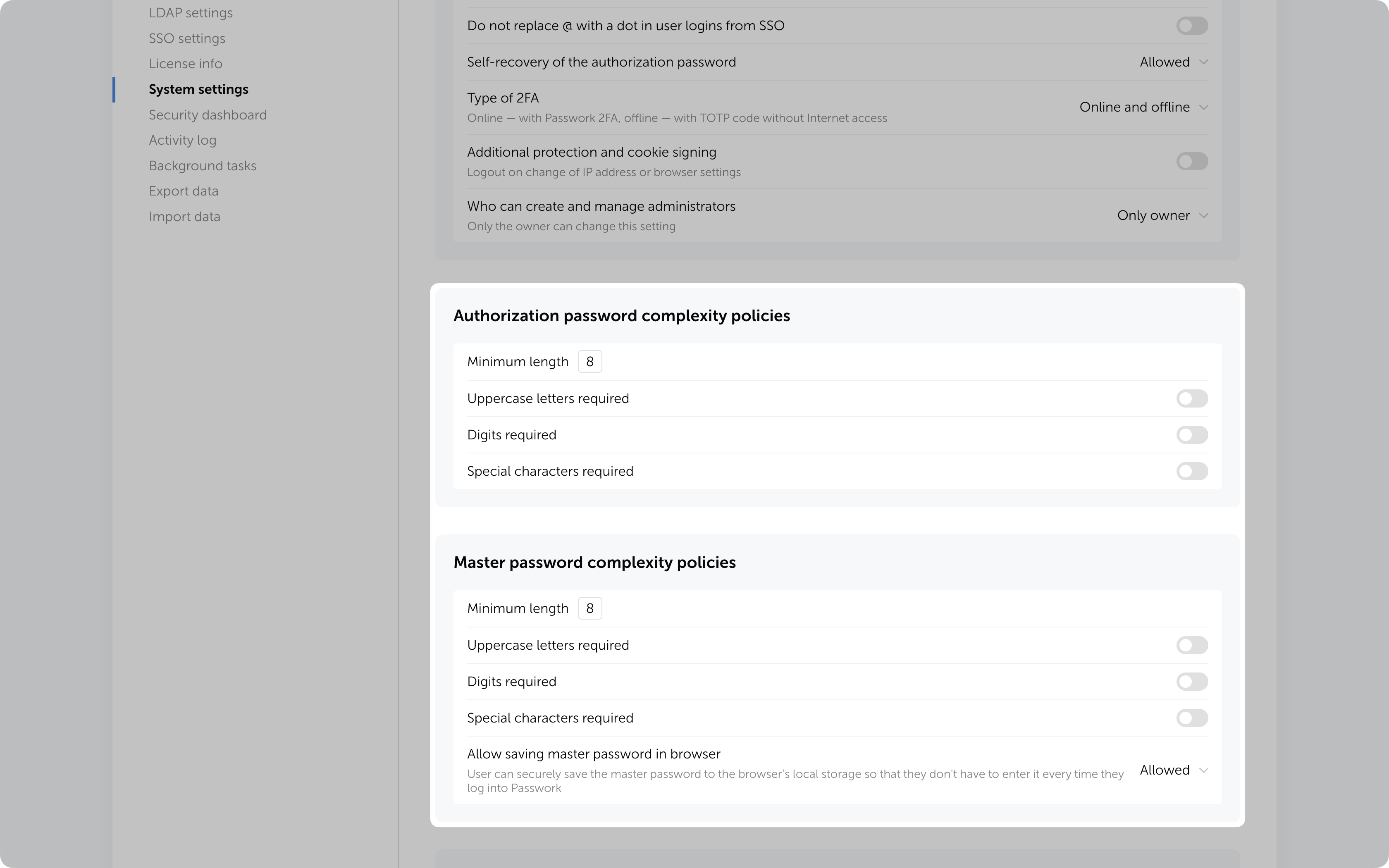Enable digits required for master password

pos(1191,682)
